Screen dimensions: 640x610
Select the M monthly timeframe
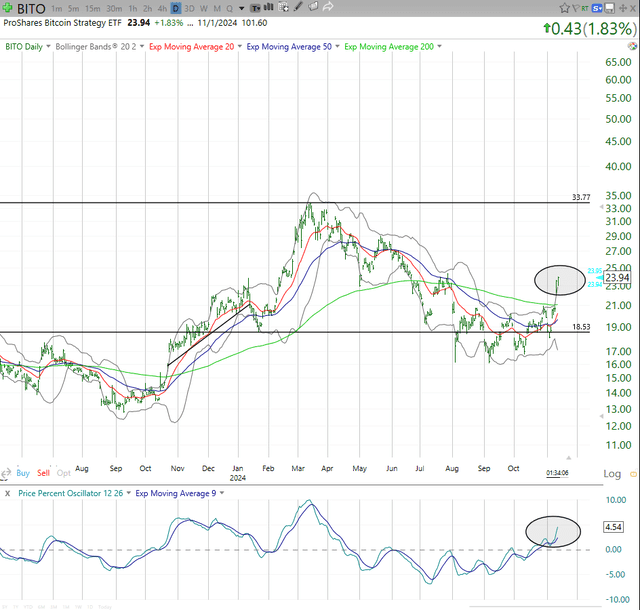click(217, 9)
